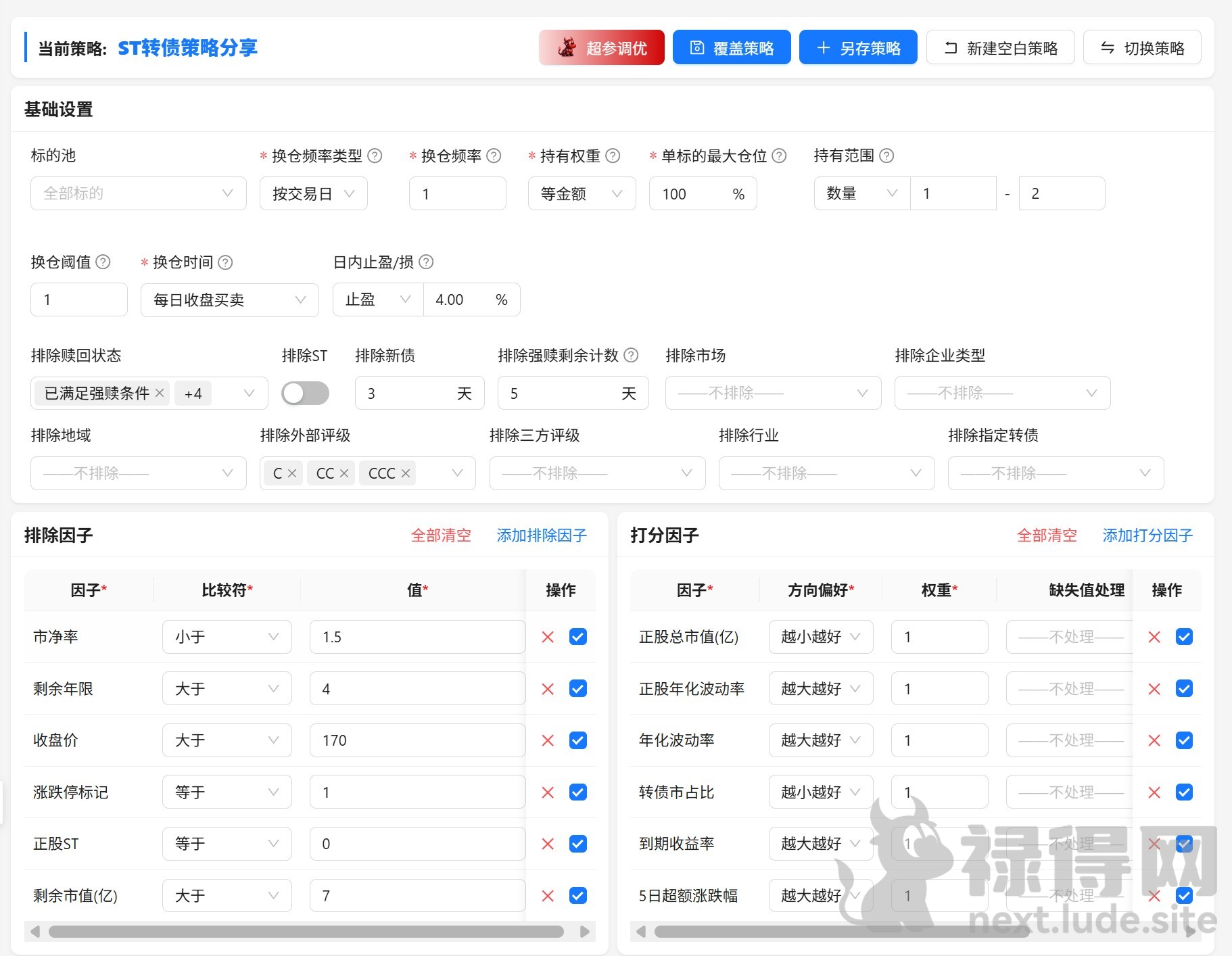The image size is (1232, 956).
Task: Remove the 收盘价 exclusion factor with red X
Action: pos(548,740)
